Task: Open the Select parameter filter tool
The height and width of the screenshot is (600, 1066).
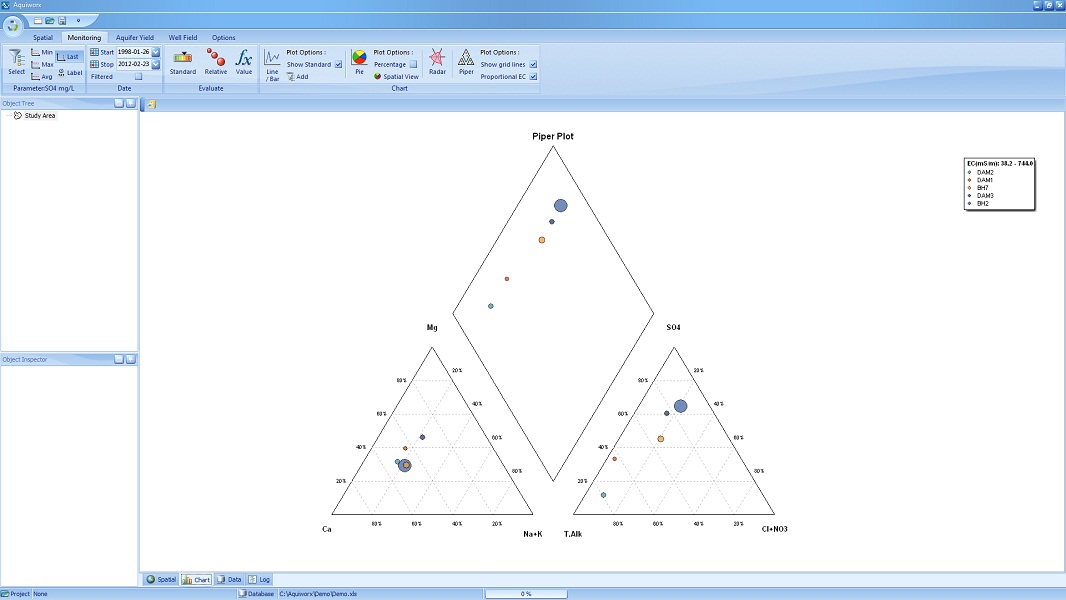Action: pyautogui.click(x=17, y=62)
